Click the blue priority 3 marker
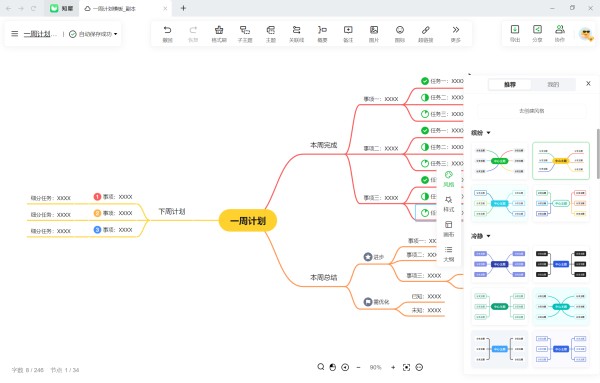600x383 pixels. (x=97, y=230)
